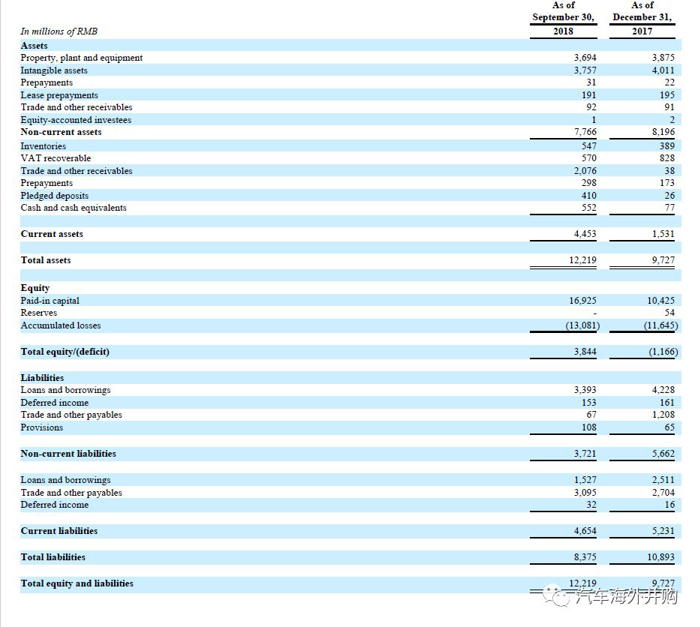Select the 'Inventories' row label

pos(43,146)
